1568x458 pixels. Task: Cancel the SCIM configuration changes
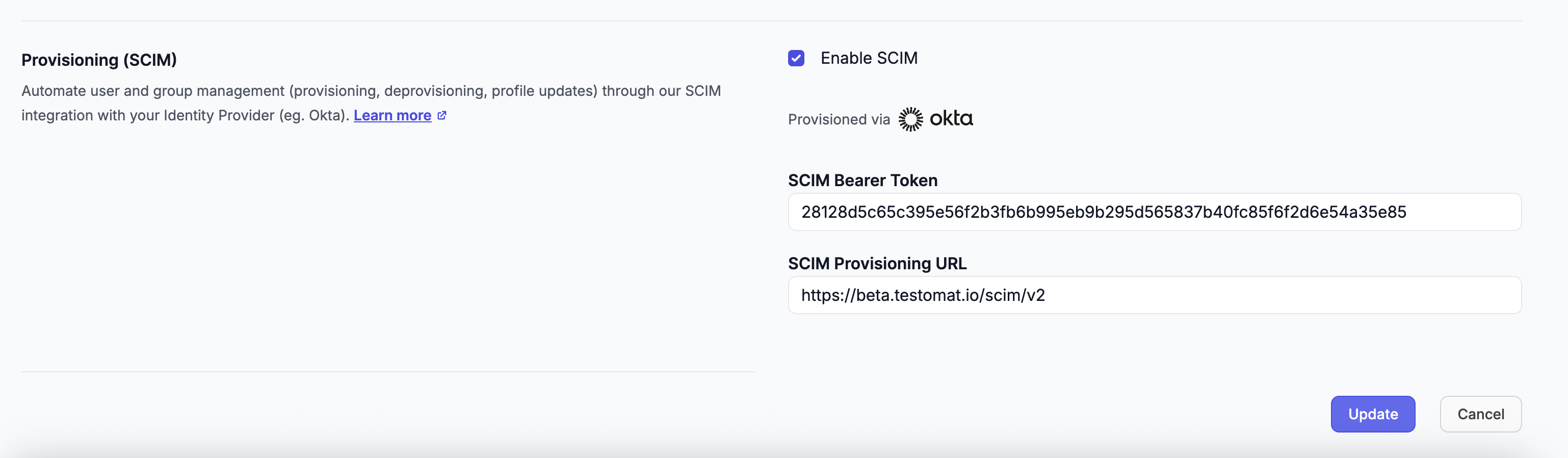pyautogui.click(x=1480, y=414)
